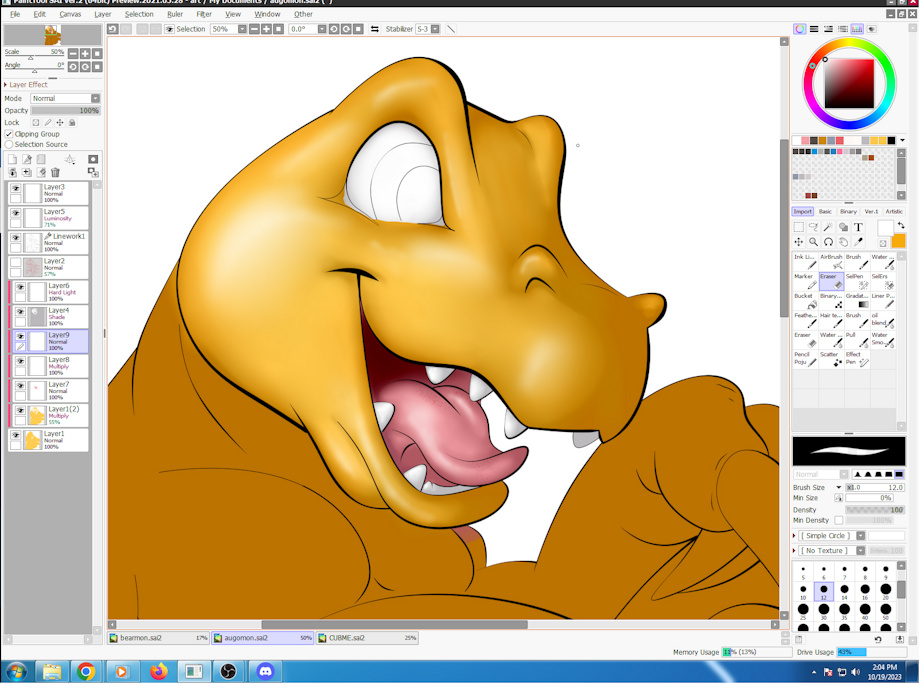Toggle visibility of Layer6

click(x=21, y=287)
